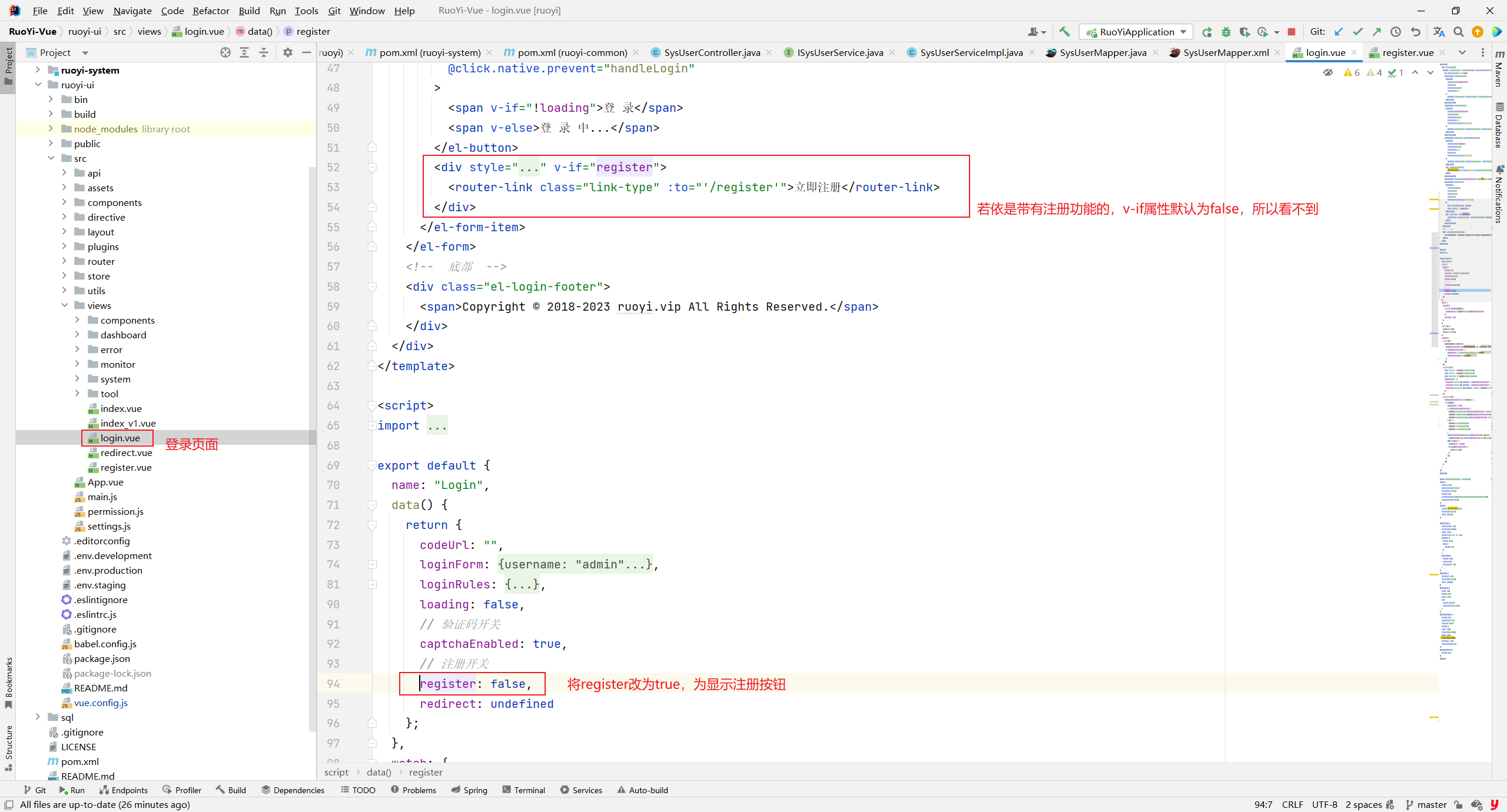Toggle the reader mode eye icon
Screen dimensions: 1507x812
(1328, 72)
